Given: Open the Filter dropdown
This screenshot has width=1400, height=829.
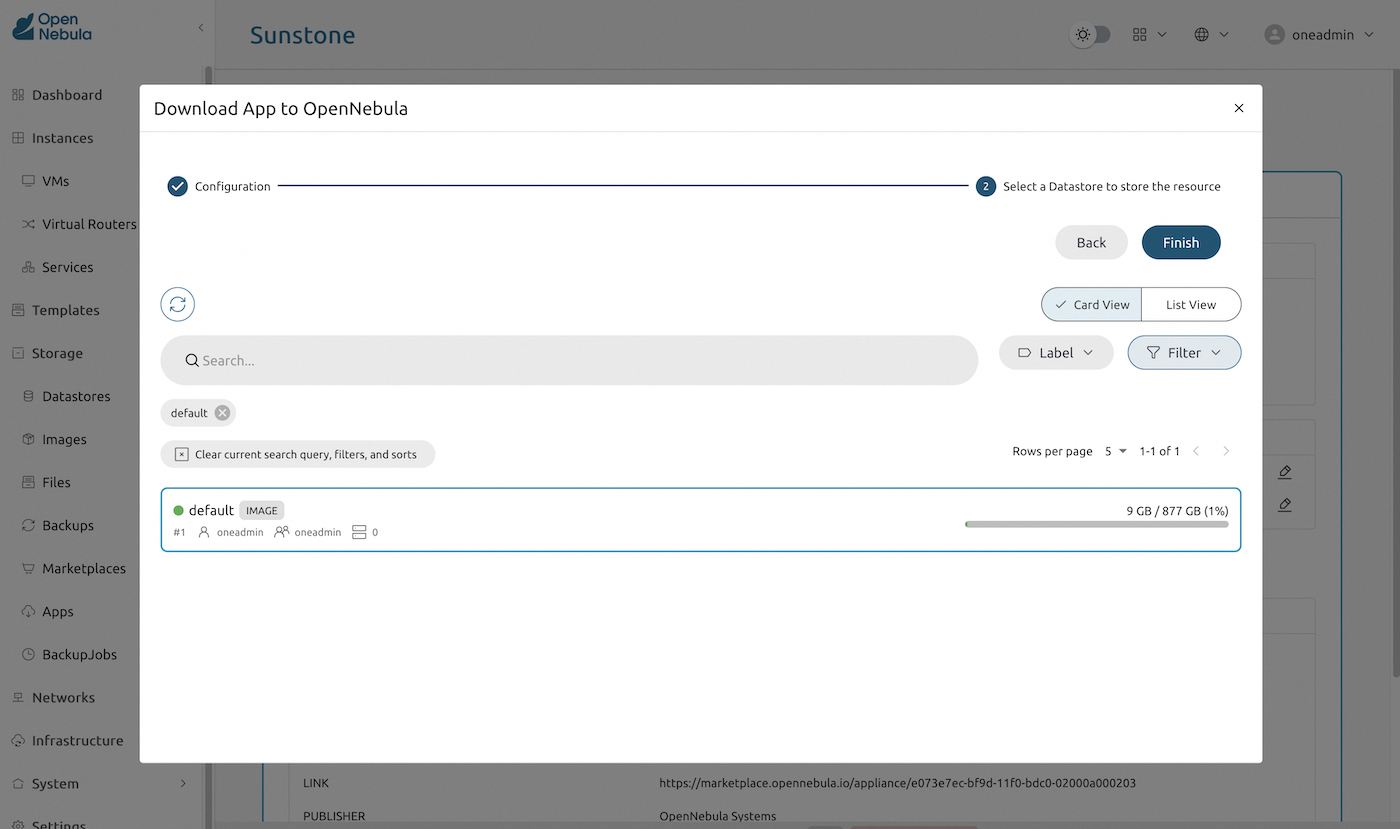Looking at the screenshot, I should (1184, 352).
